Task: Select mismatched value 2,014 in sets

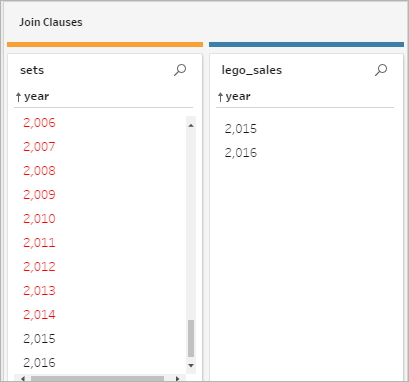Action: [39, 315]
